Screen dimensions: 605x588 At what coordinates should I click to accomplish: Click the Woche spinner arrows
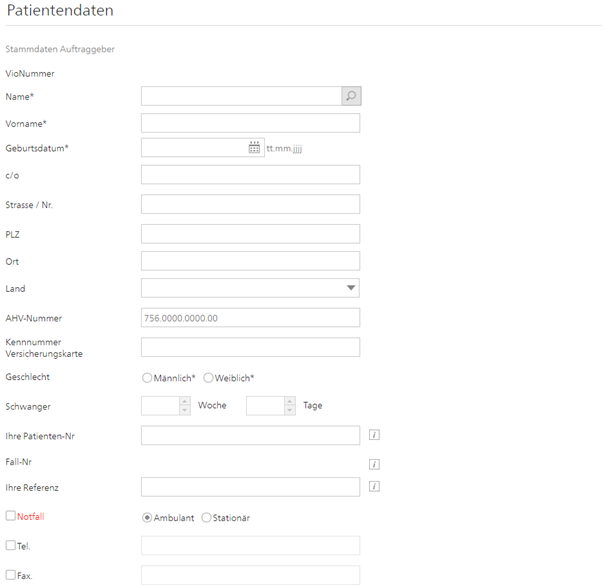[184, 406]
